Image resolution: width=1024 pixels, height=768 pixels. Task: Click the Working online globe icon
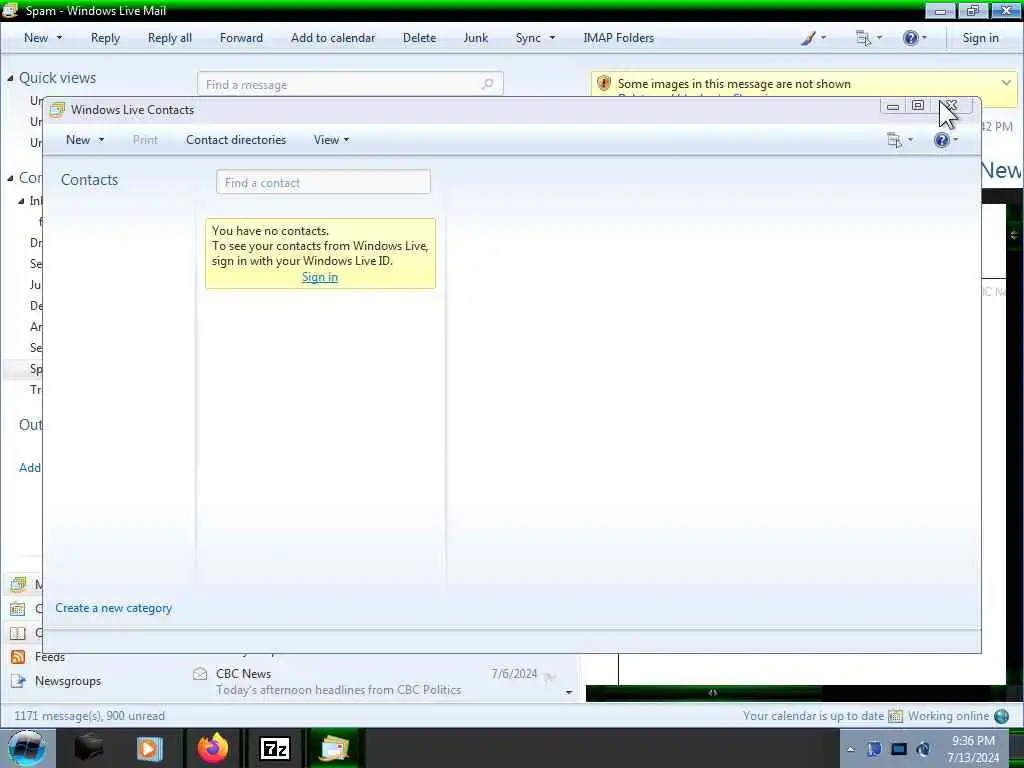point(1001,716)
